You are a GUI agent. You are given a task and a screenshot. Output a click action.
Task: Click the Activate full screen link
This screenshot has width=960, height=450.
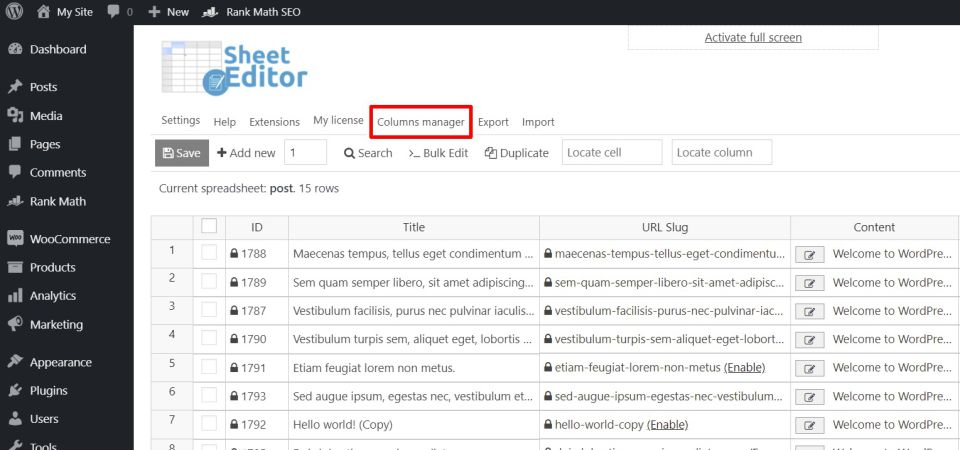pos(753,38)
